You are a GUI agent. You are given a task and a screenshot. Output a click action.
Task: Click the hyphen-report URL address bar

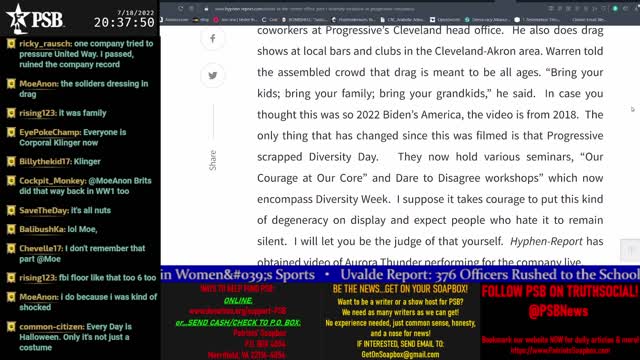(314, 9)
